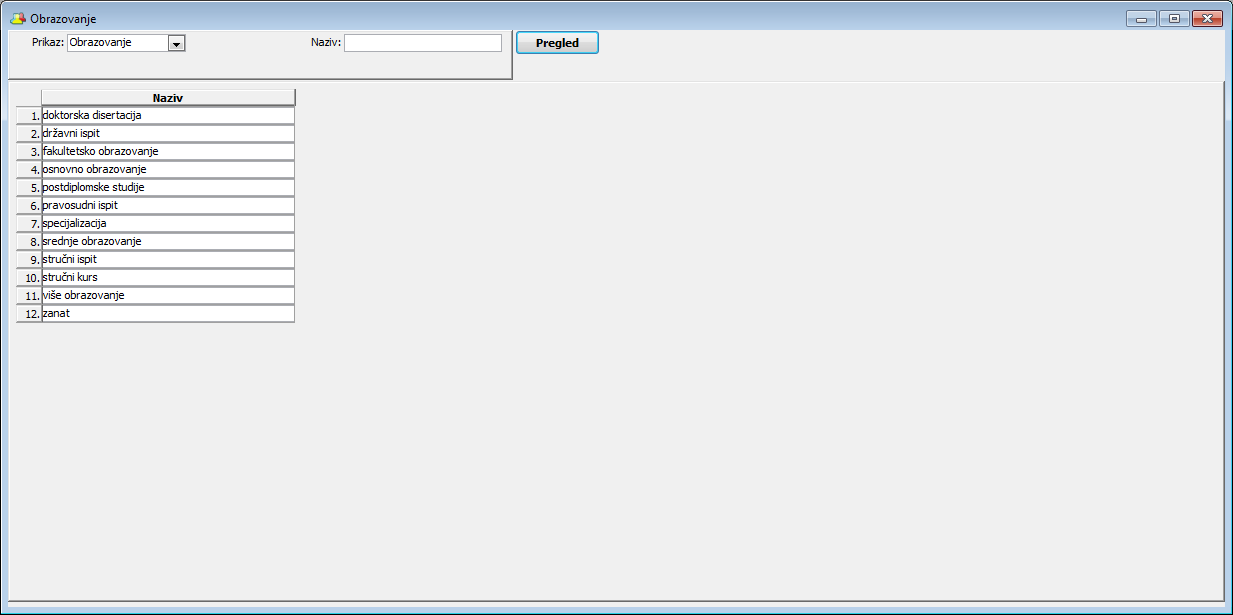Maximize the Obrazovanje window
The width and height of the screenshot is (1233, 615).
1174,18
